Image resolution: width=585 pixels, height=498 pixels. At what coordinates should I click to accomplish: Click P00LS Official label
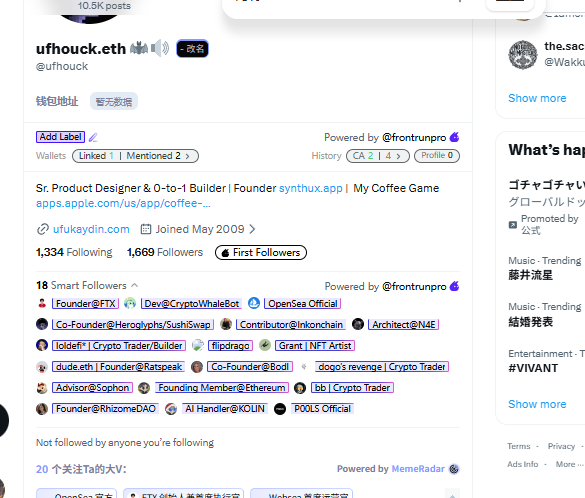point(322,409)
